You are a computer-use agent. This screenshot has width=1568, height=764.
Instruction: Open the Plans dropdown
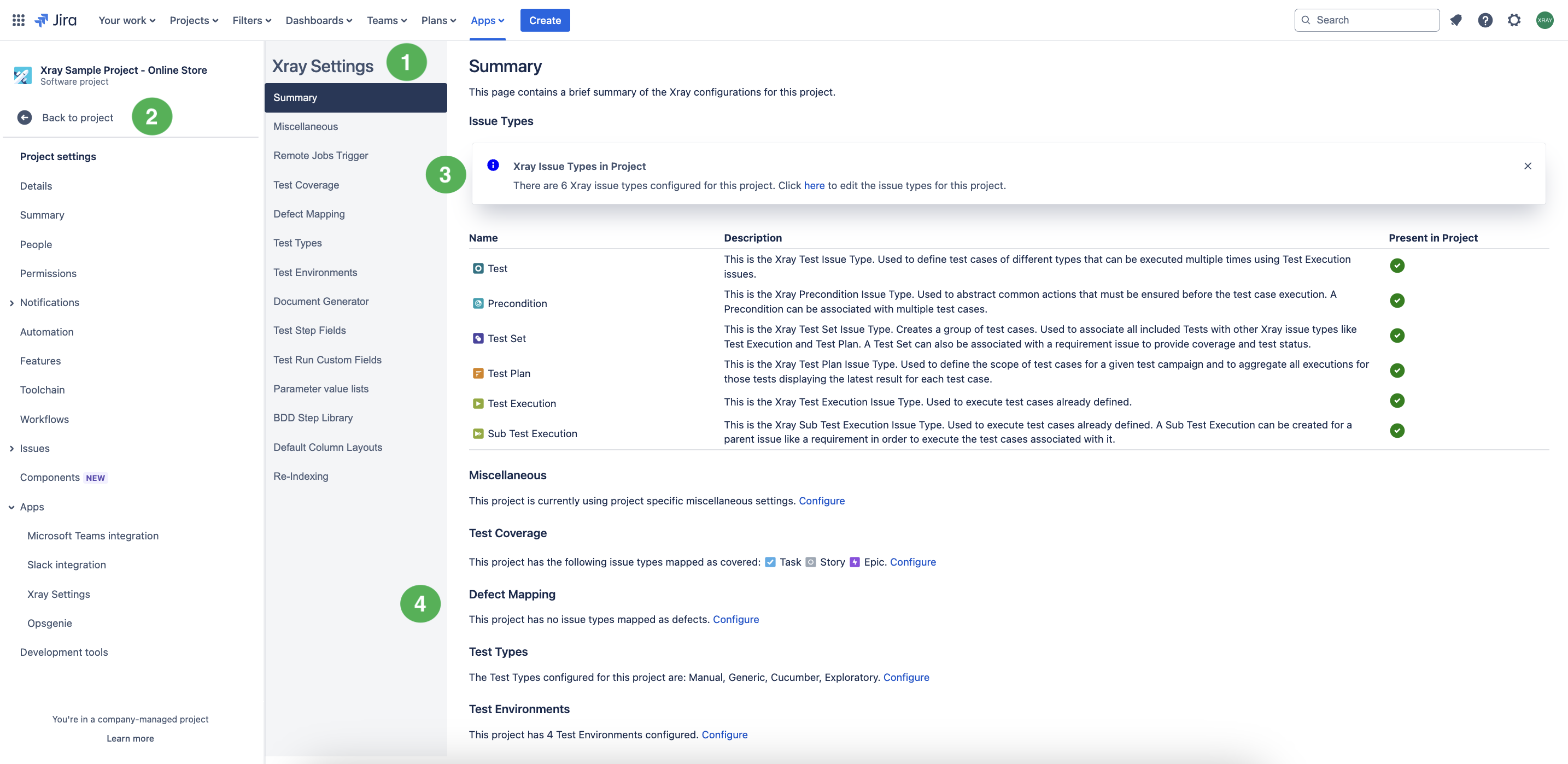pyautogui.click(x=438, y=20)
